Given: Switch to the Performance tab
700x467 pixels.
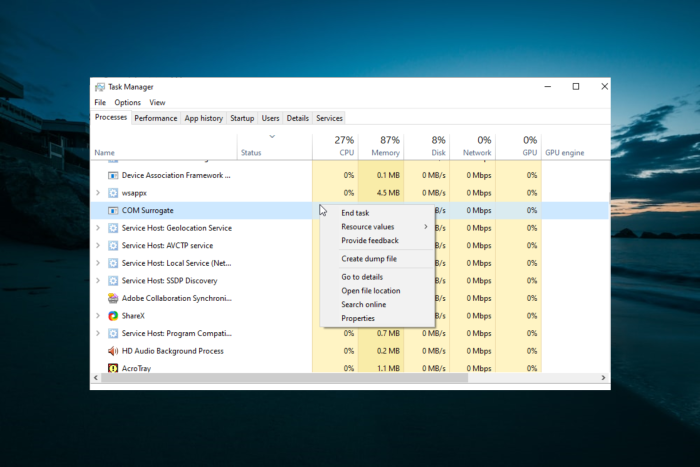Looking at the screenshot, I should click(156, 118).
